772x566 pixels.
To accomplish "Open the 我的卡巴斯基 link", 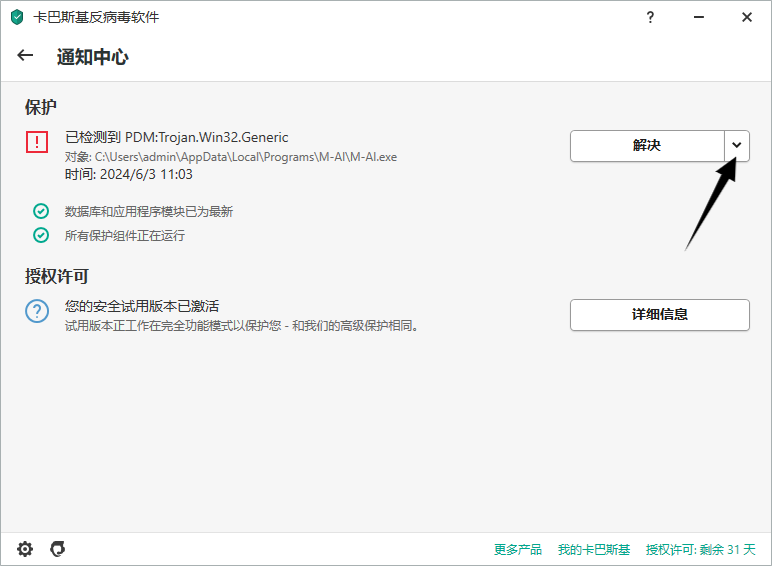I will [594, 549].
